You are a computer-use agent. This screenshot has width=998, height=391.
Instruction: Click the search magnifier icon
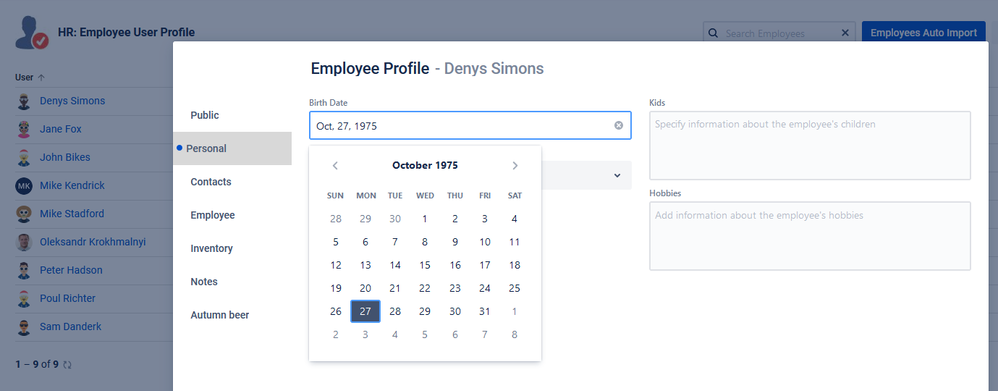click(713, 33)
